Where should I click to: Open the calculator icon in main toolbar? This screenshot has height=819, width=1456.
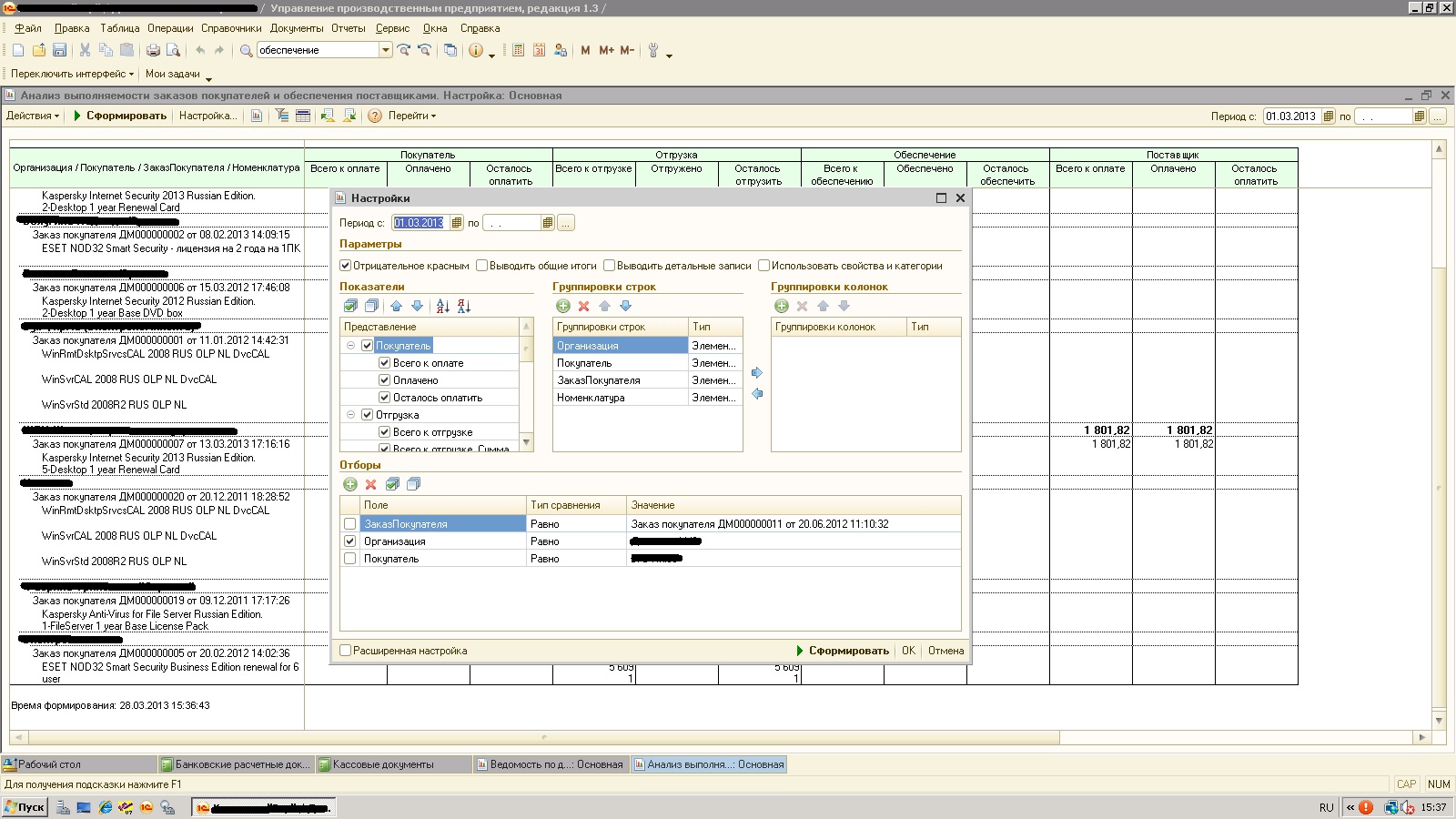pos(518,51)
